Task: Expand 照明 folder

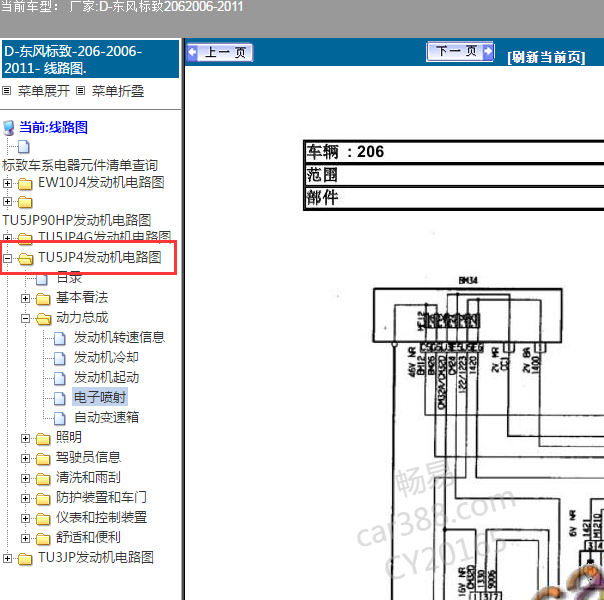Action: pyautogui.click(x=25, y=438)
